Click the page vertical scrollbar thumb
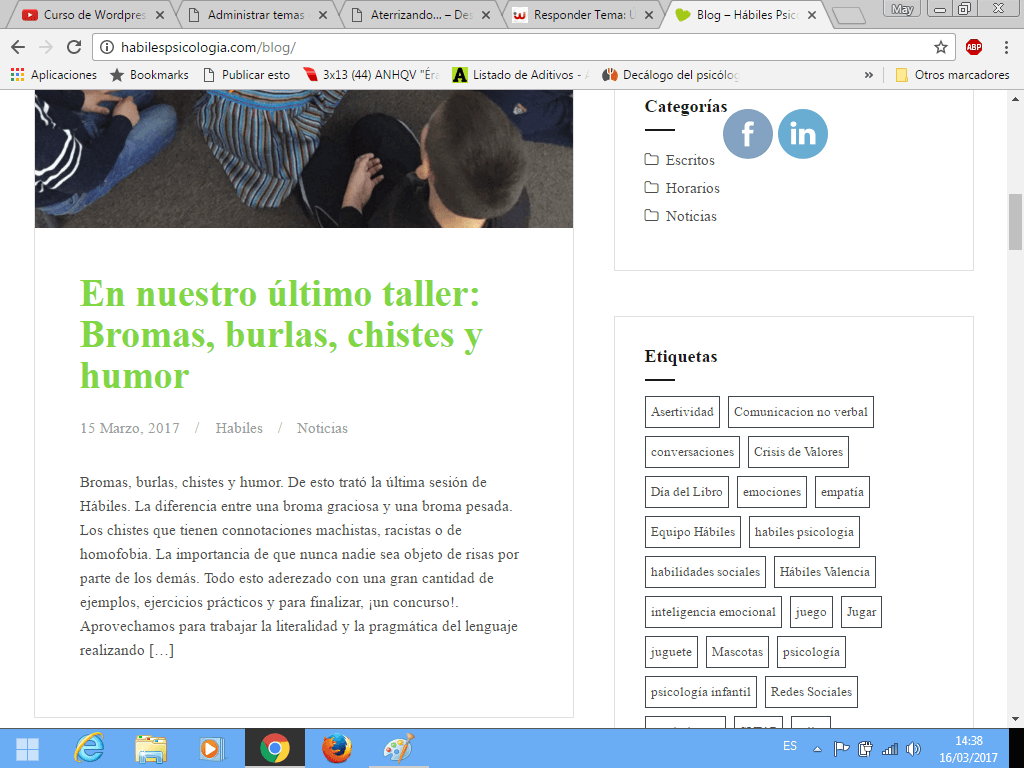The width and height of the screenshot is (1024, 768). point(1015,222)
